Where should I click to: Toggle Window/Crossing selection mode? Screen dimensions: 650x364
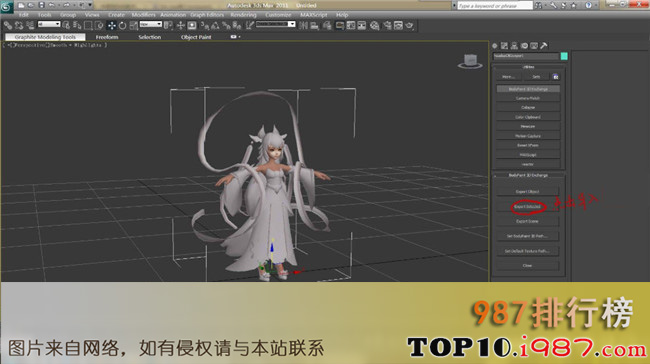(99, 26)
